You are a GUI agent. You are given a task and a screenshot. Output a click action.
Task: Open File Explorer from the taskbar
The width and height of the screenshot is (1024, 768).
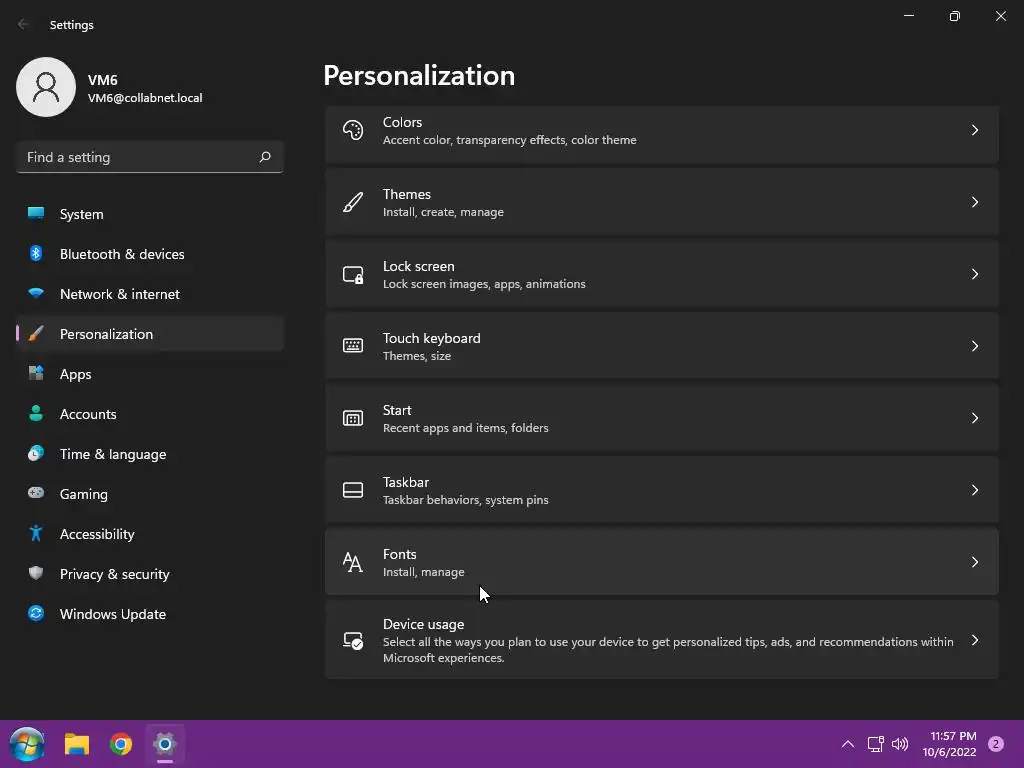pyautogui.click(x=76, y=744)
